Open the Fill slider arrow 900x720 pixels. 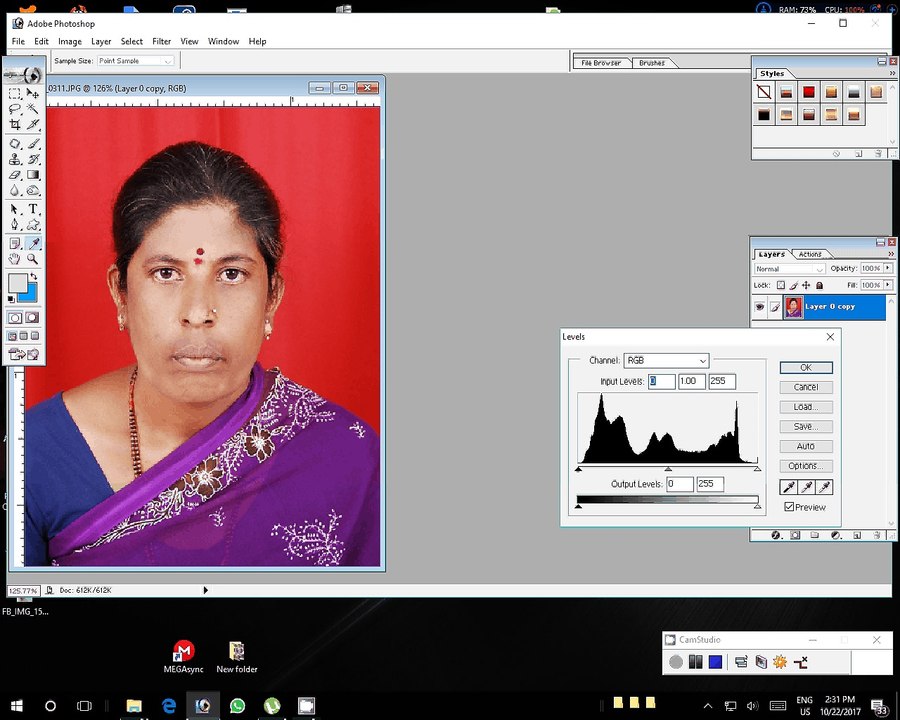[x=888, y=285]
